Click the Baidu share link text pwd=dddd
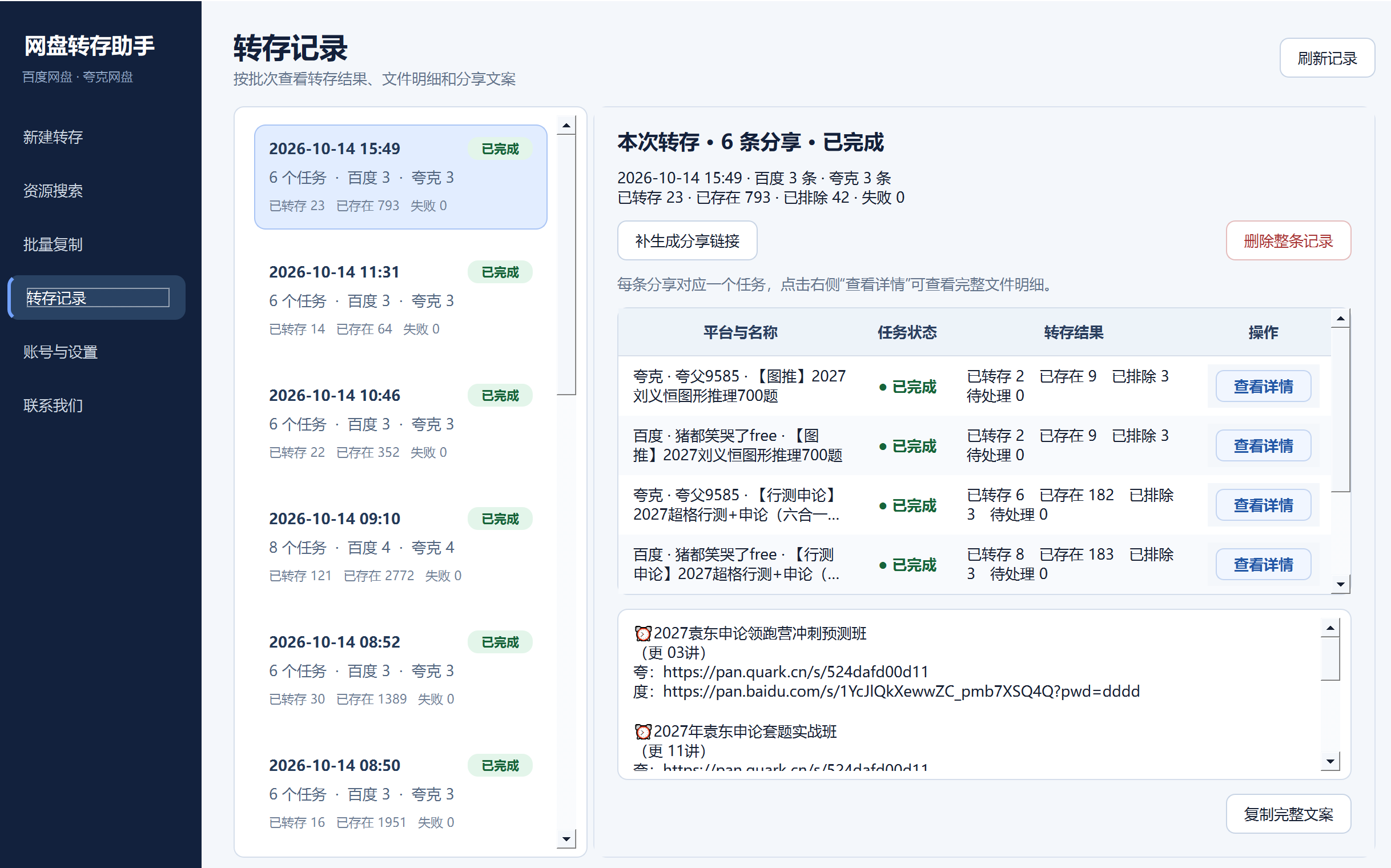The image size is (1391, 868). coord(901,691)
